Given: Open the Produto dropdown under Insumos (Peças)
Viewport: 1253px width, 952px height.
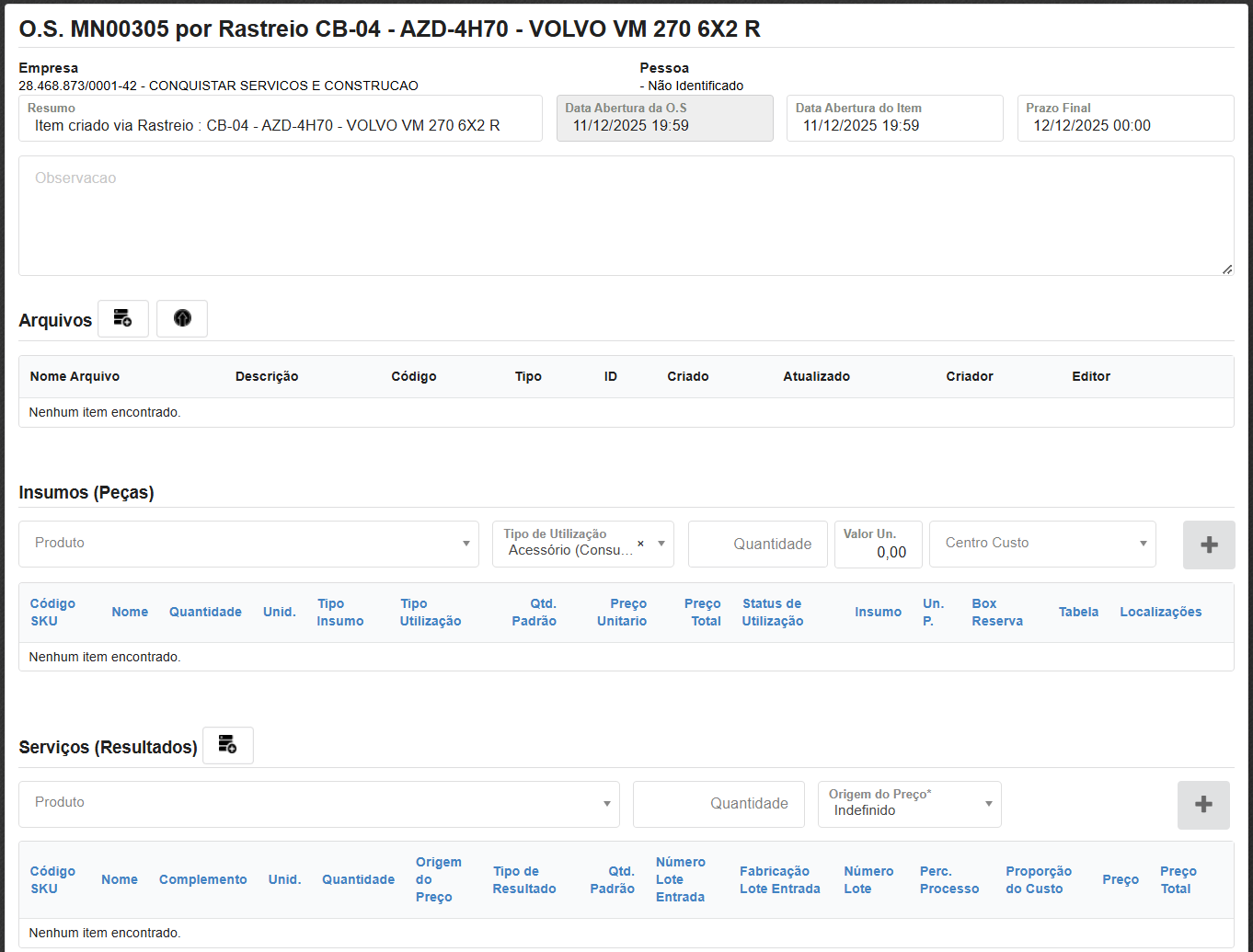Looking at the screenshot, I should [248, 544].
